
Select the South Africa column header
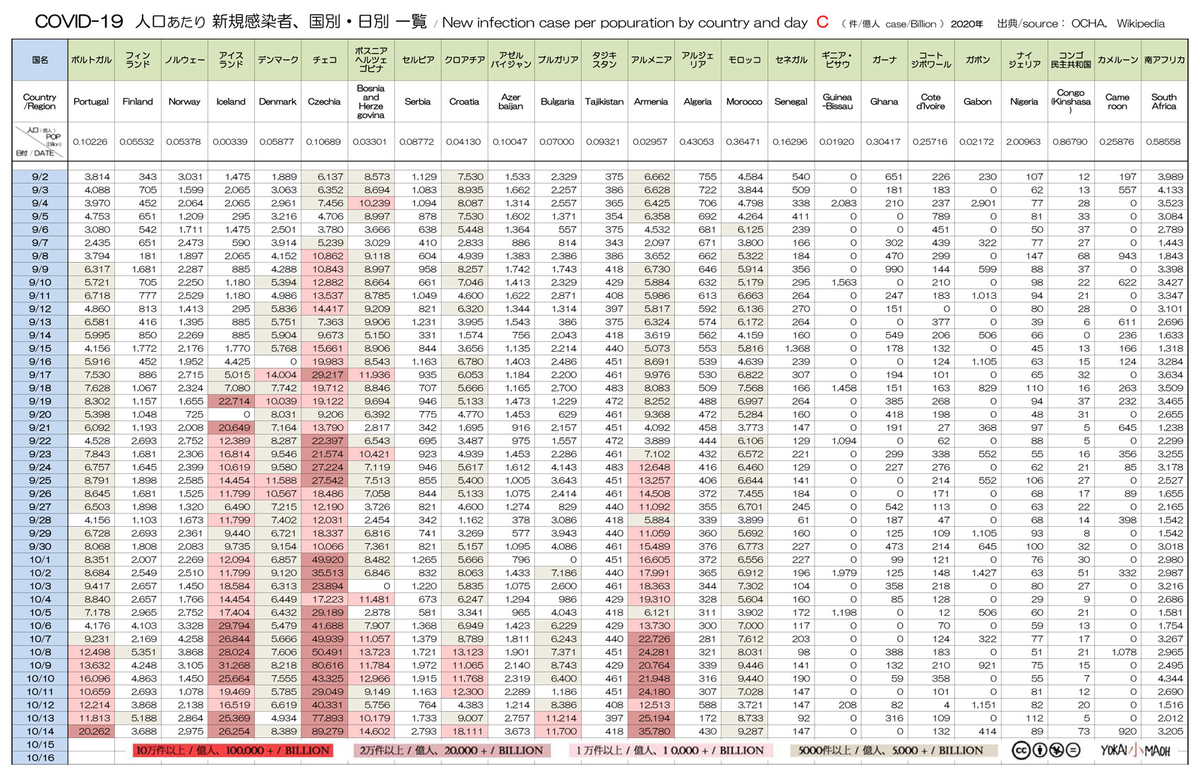click(1163, 102)
